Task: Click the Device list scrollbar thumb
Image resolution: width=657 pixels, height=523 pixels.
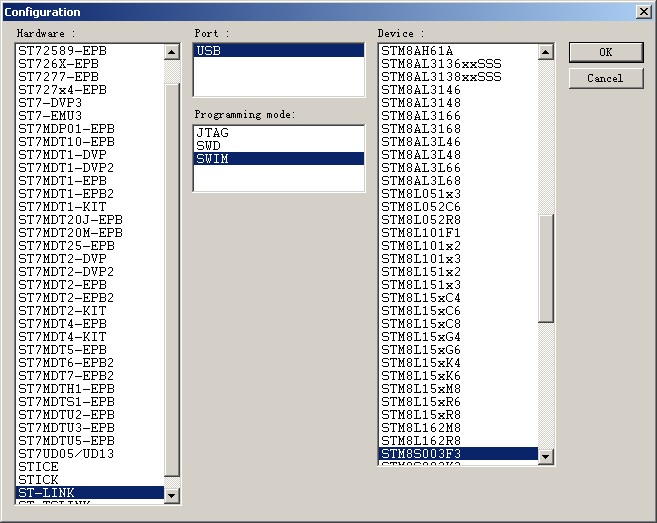Action: tap(546, 268)
